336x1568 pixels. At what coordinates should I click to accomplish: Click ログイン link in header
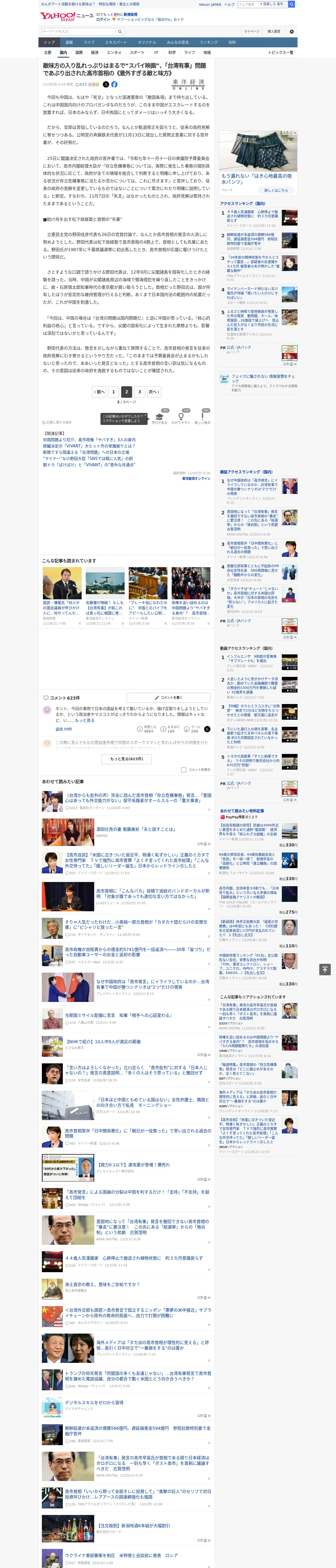103,20
